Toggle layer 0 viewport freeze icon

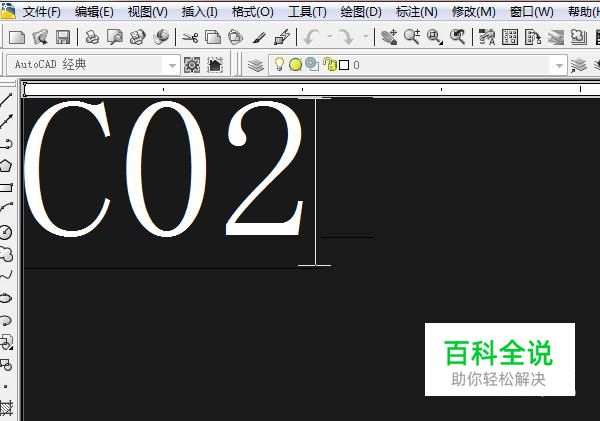click(x=312, y=64)
